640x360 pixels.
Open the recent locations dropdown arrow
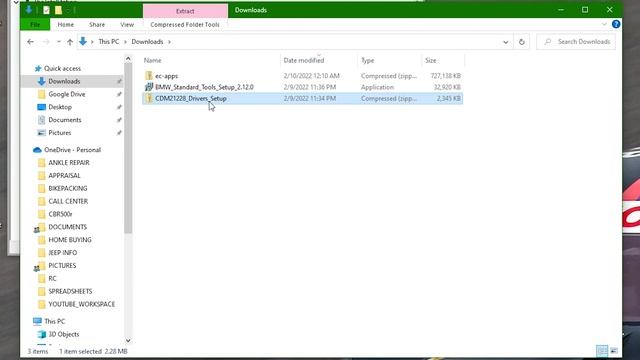pos(59,42)
